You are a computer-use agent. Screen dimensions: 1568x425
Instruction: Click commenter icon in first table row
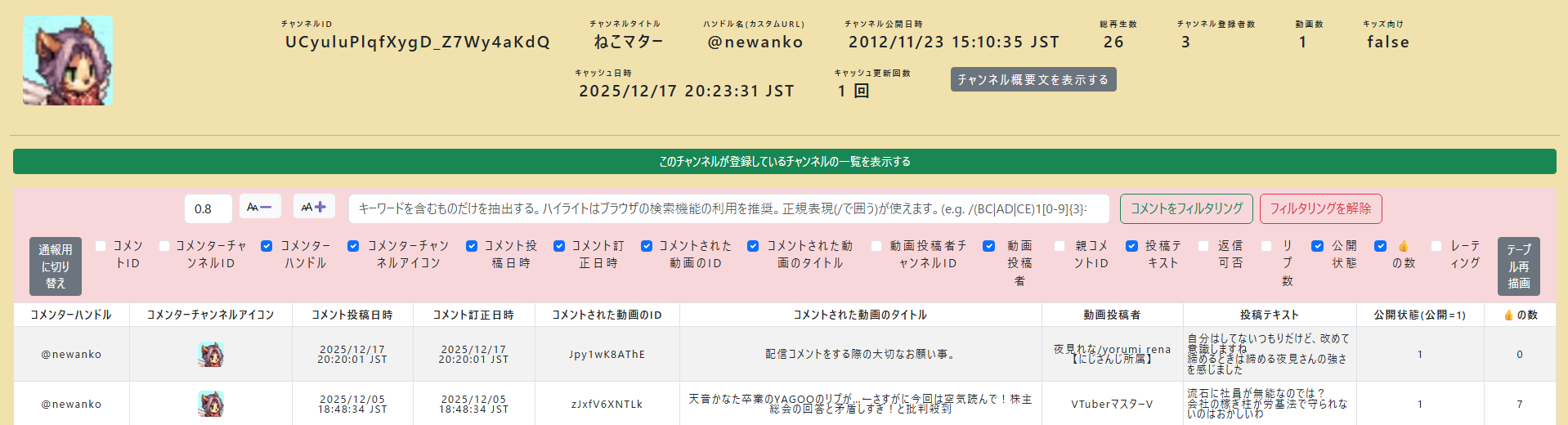coord(211,354)
